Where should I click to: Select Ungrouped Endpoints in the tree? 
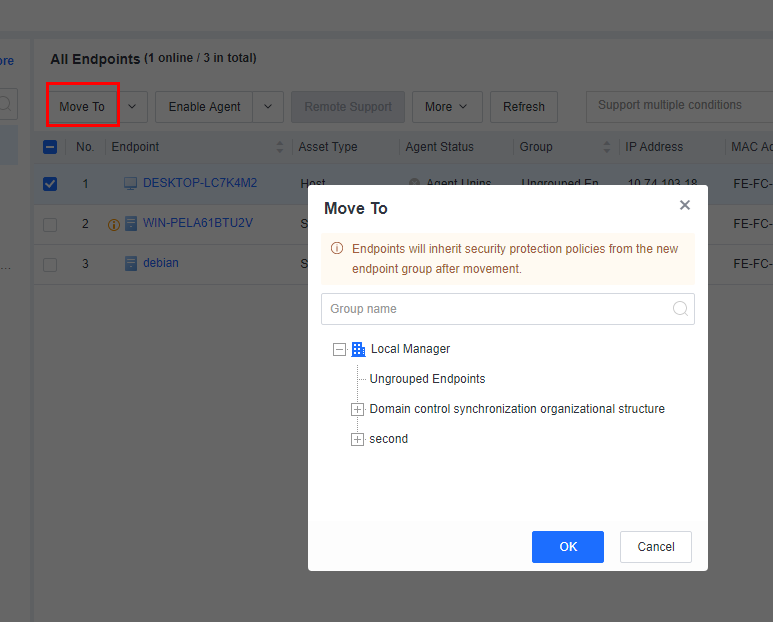[427, 379]
